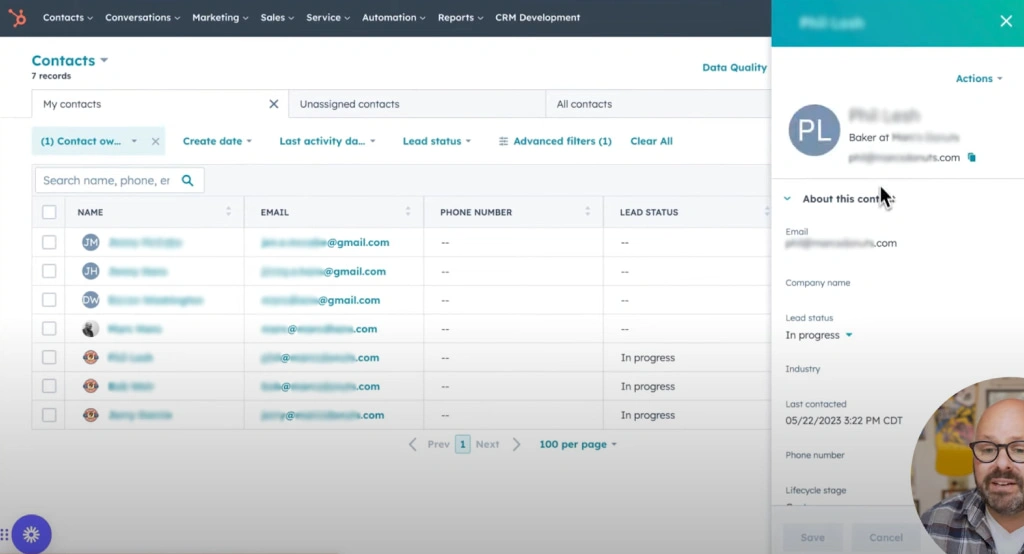The height and width of the screenshot is (554, 1024).
Task: Open the Actions dropdown in side panel
Action: [978, 78]
